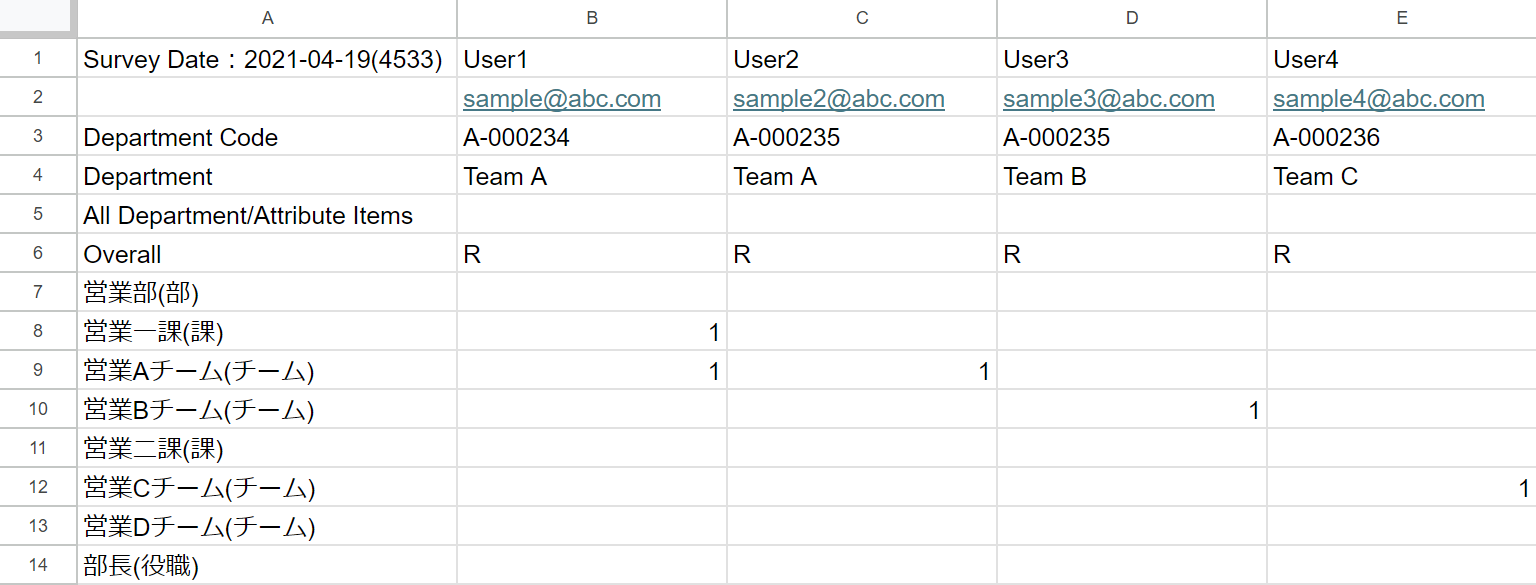Select column B header
1536x585 pixels.
pos(592,18)
